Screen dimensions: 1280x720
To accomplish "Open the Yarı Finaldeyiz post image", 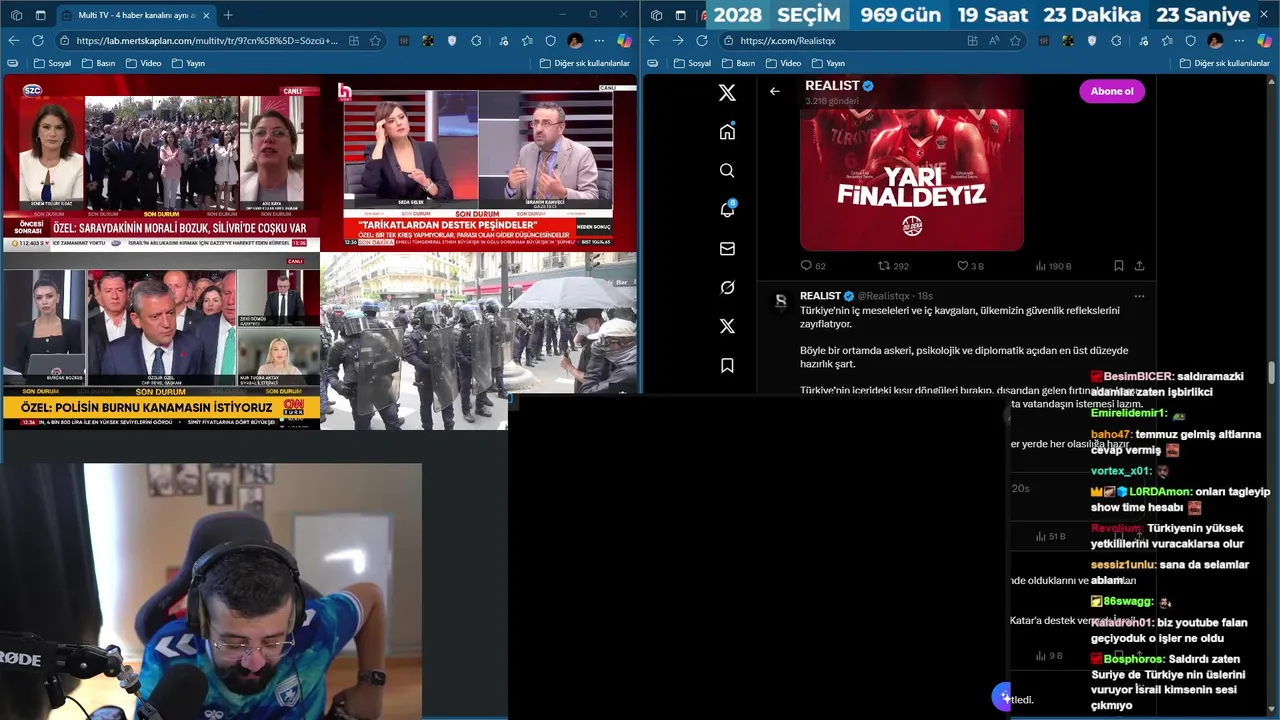I will (912, 180).
